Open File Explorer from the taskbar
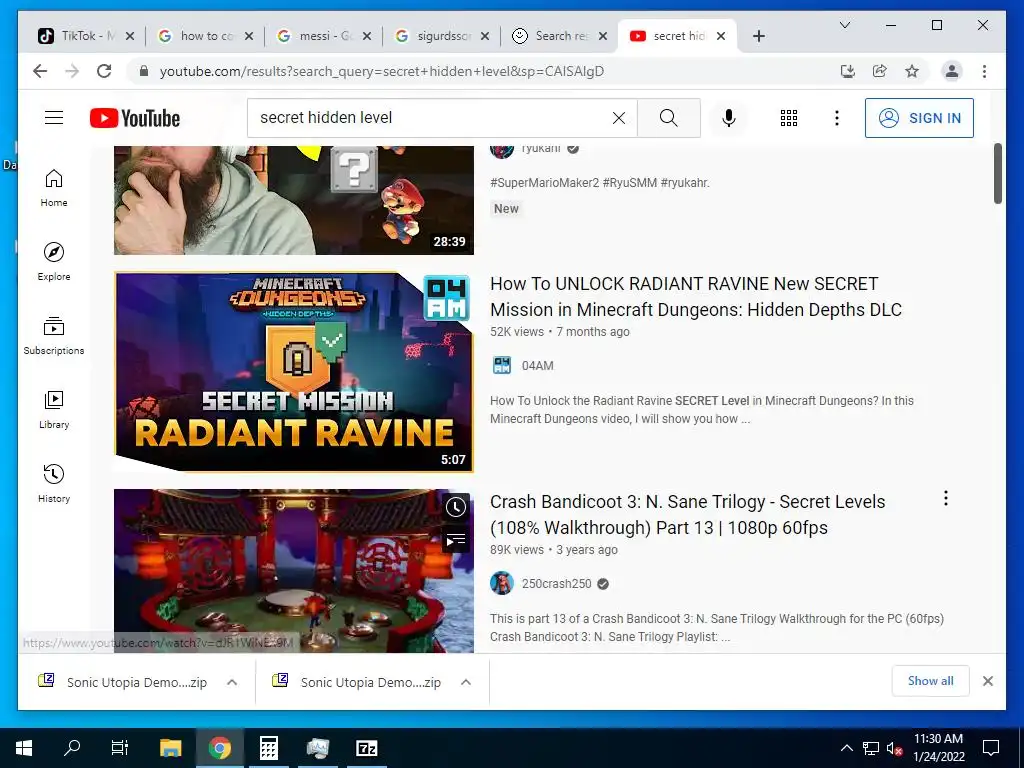 170,748
